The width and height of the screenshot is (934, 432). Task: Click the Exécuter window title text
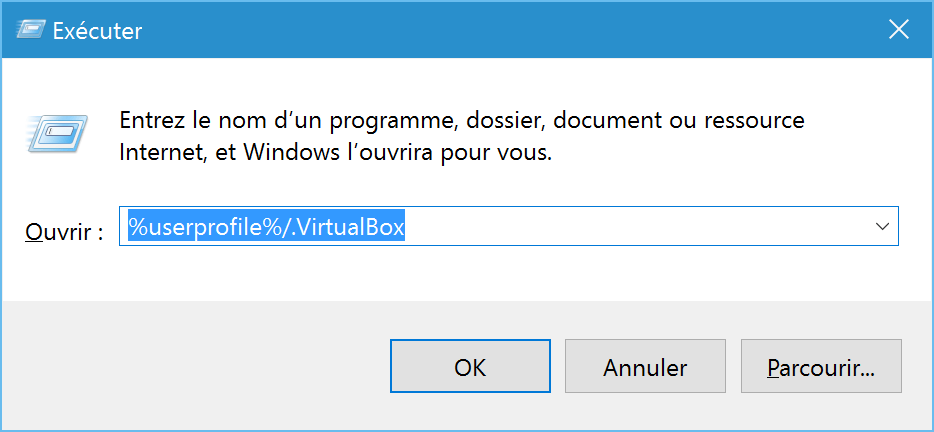pyautogui.click(x=97, y=30)
